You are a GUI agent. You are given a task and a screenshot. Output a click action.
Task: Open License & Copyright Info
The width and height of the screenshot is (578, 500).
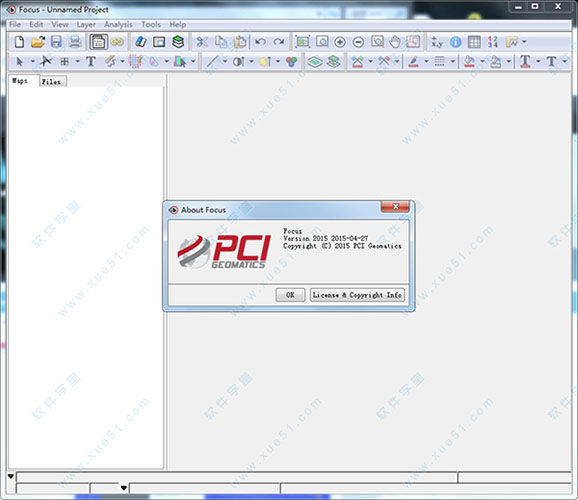357,295
